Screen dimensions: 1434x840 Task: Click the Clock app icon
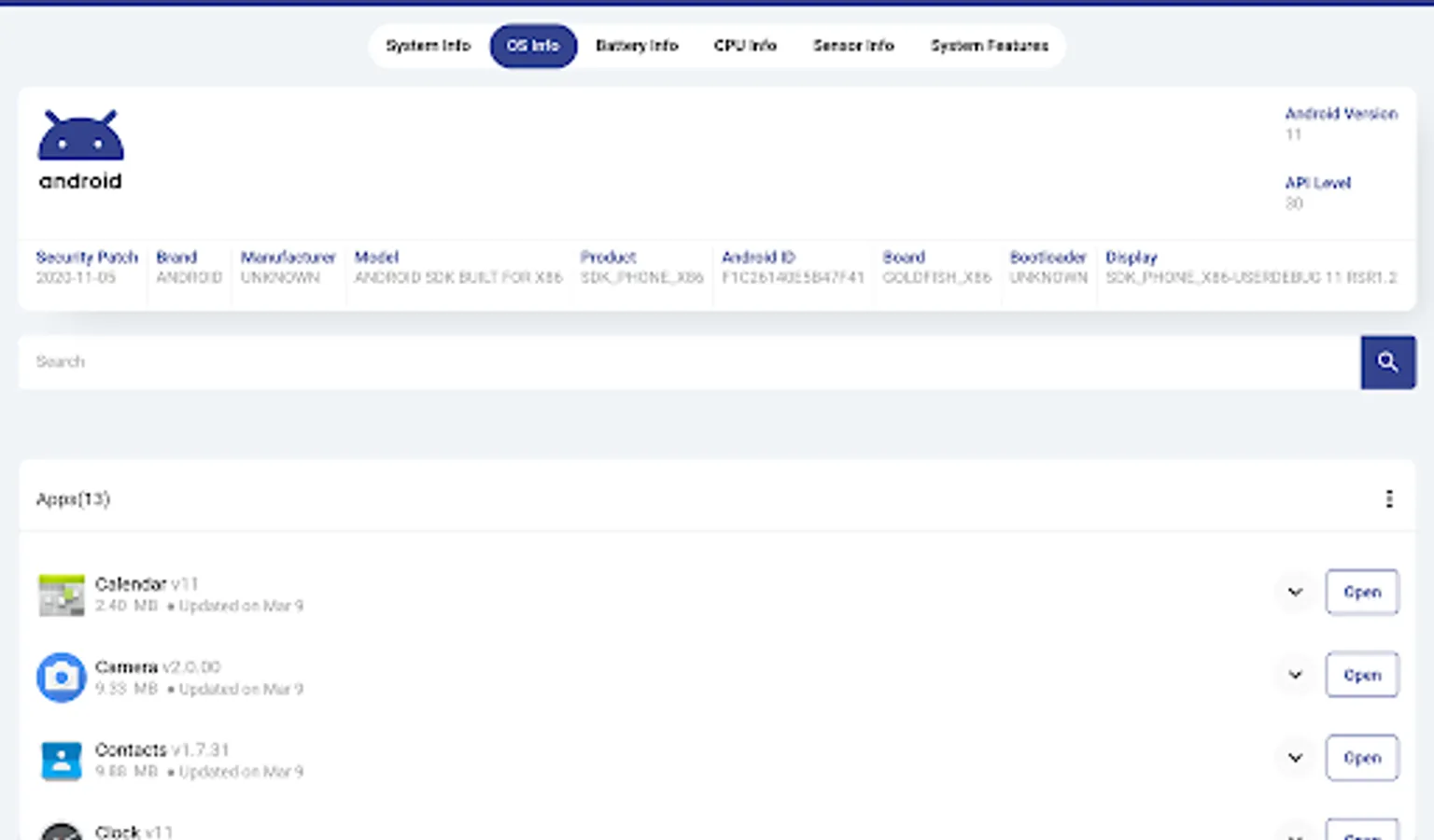pyautogui.click(x=61, y=831)
